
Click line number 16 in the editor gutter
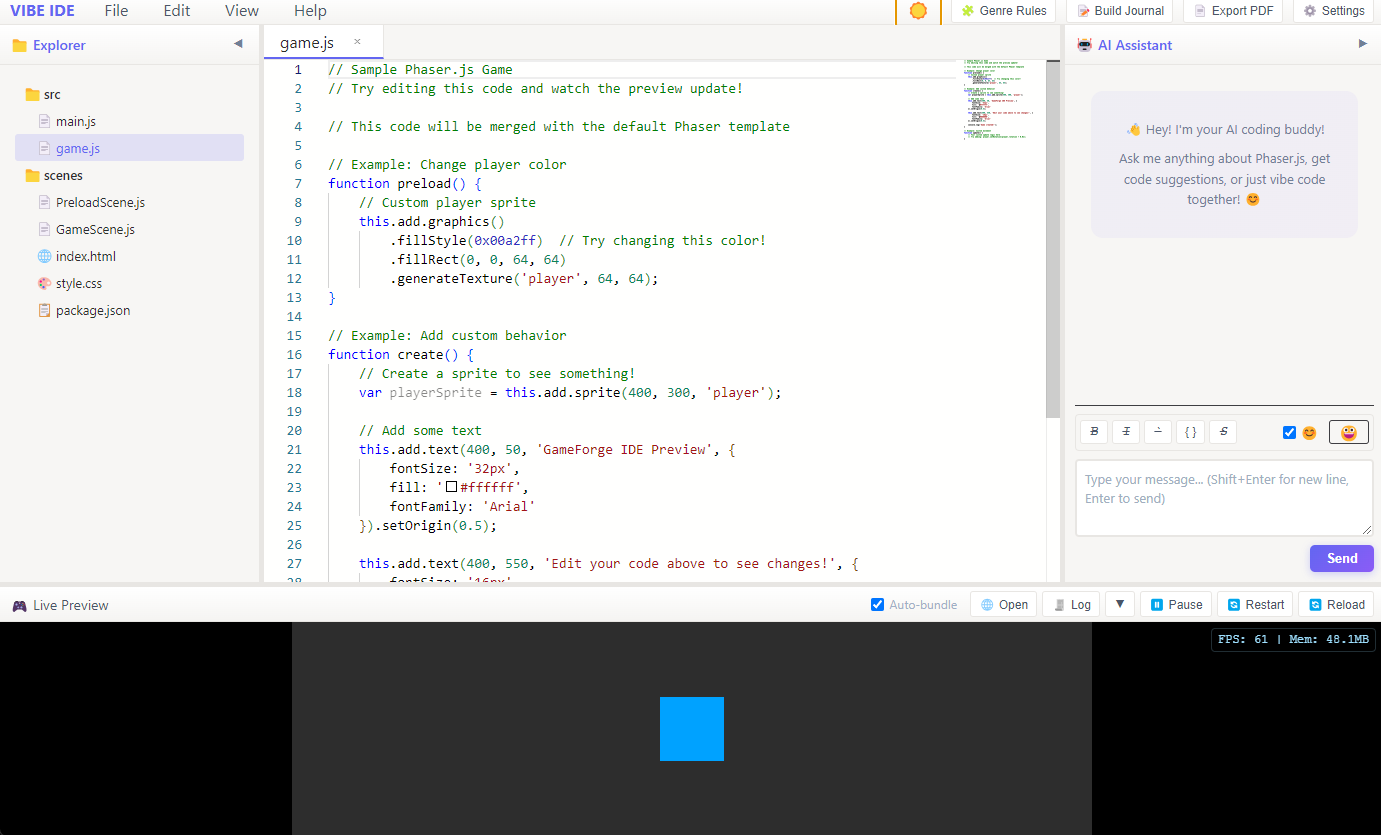pos(294,354)
